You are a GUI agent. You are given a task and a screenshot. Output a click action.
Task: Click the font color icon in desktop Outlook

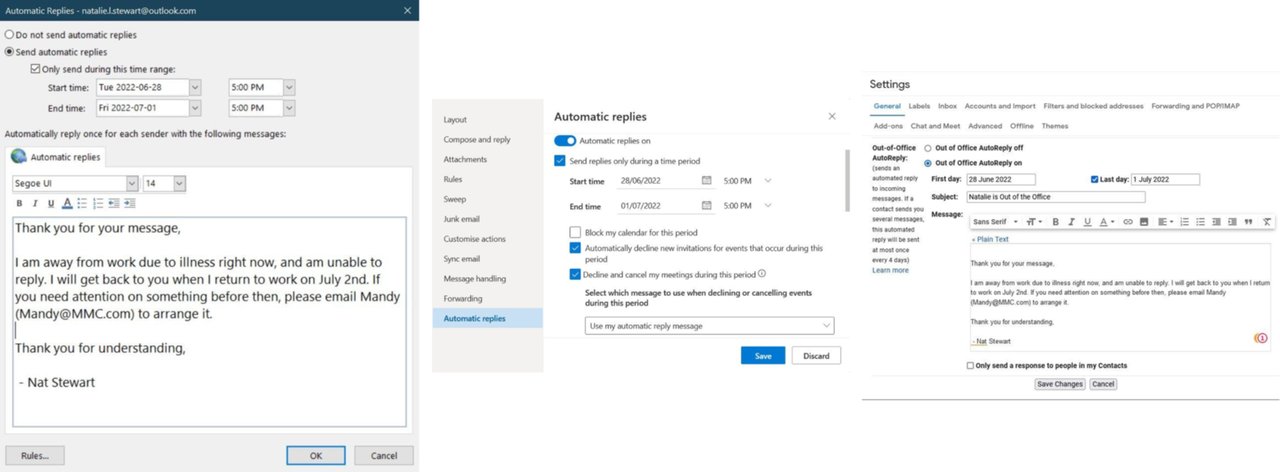tap(66, 204)
